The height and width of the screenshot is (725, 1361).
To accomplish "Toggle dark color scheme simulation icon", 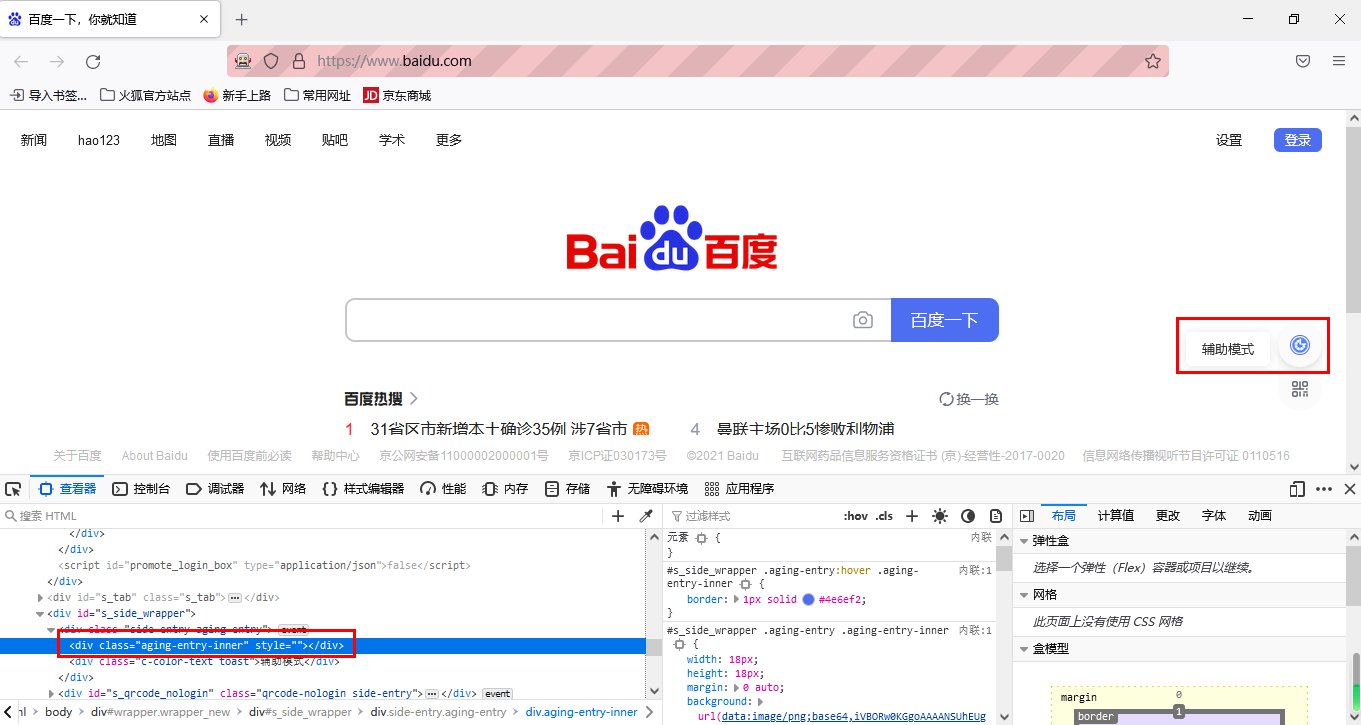I will coord(968,516).
